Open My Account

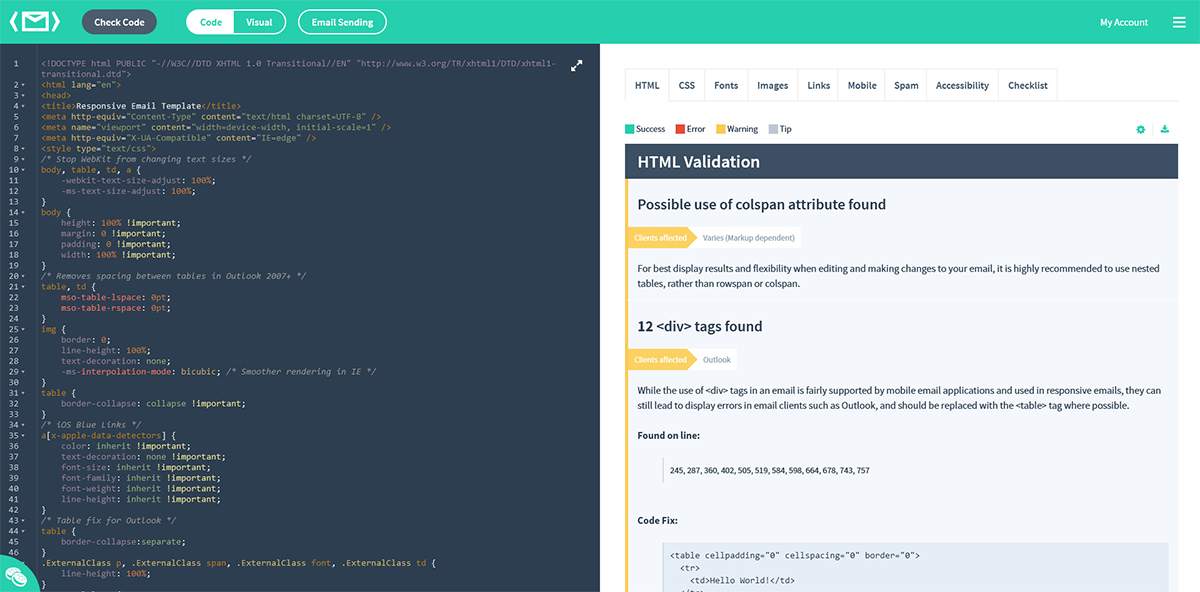(x=1124, y=22)
